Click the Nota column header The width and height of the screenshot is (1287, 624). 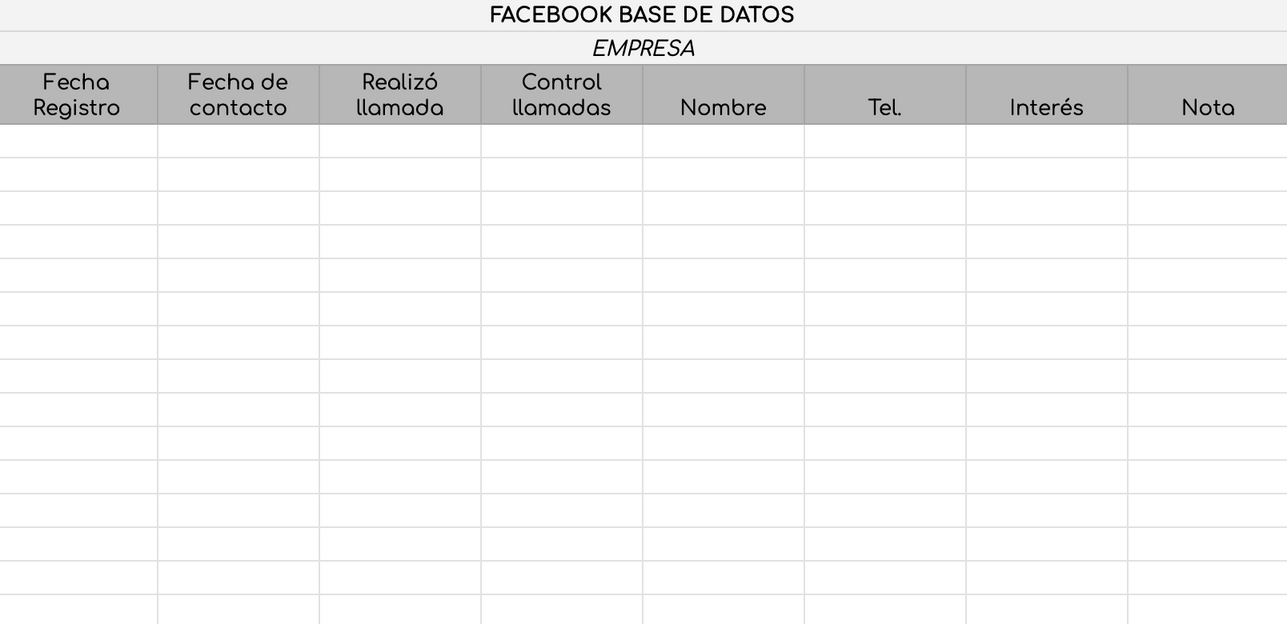pos(1207,95)
